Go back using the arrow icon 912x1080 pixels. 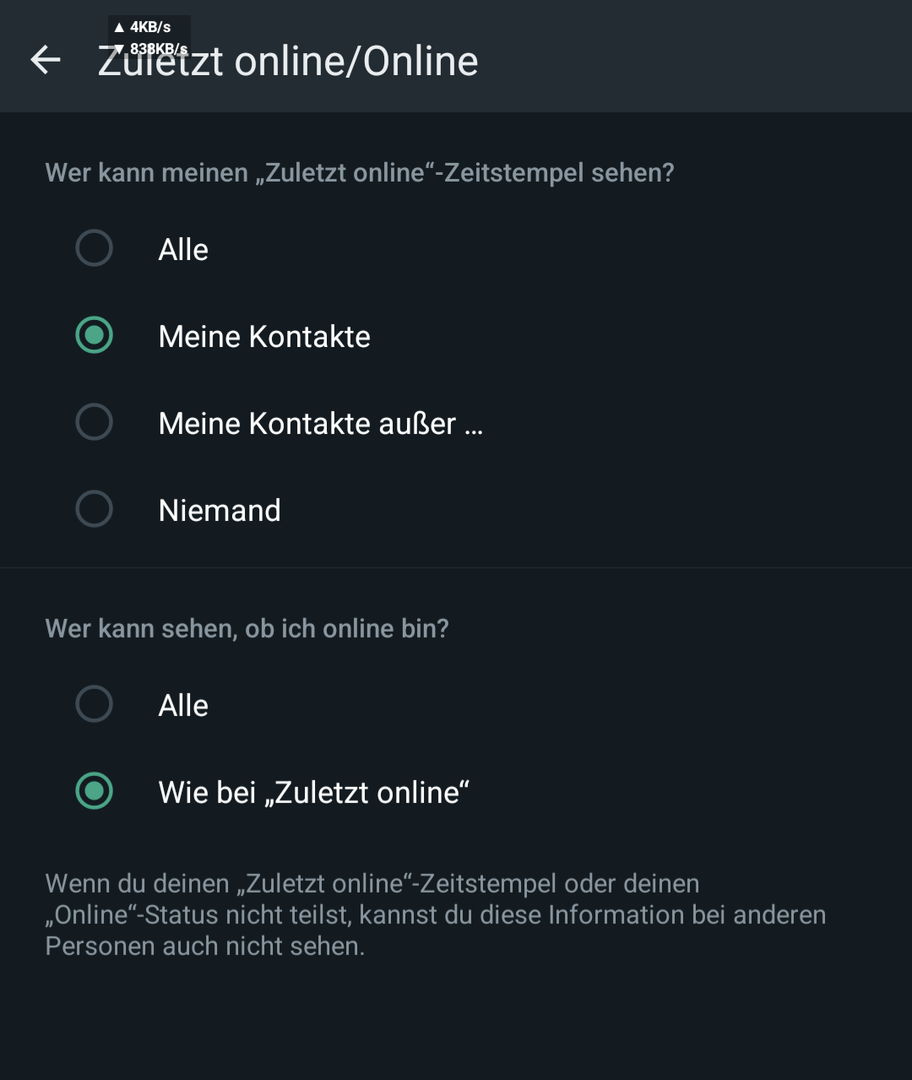(x=45, y=60)
